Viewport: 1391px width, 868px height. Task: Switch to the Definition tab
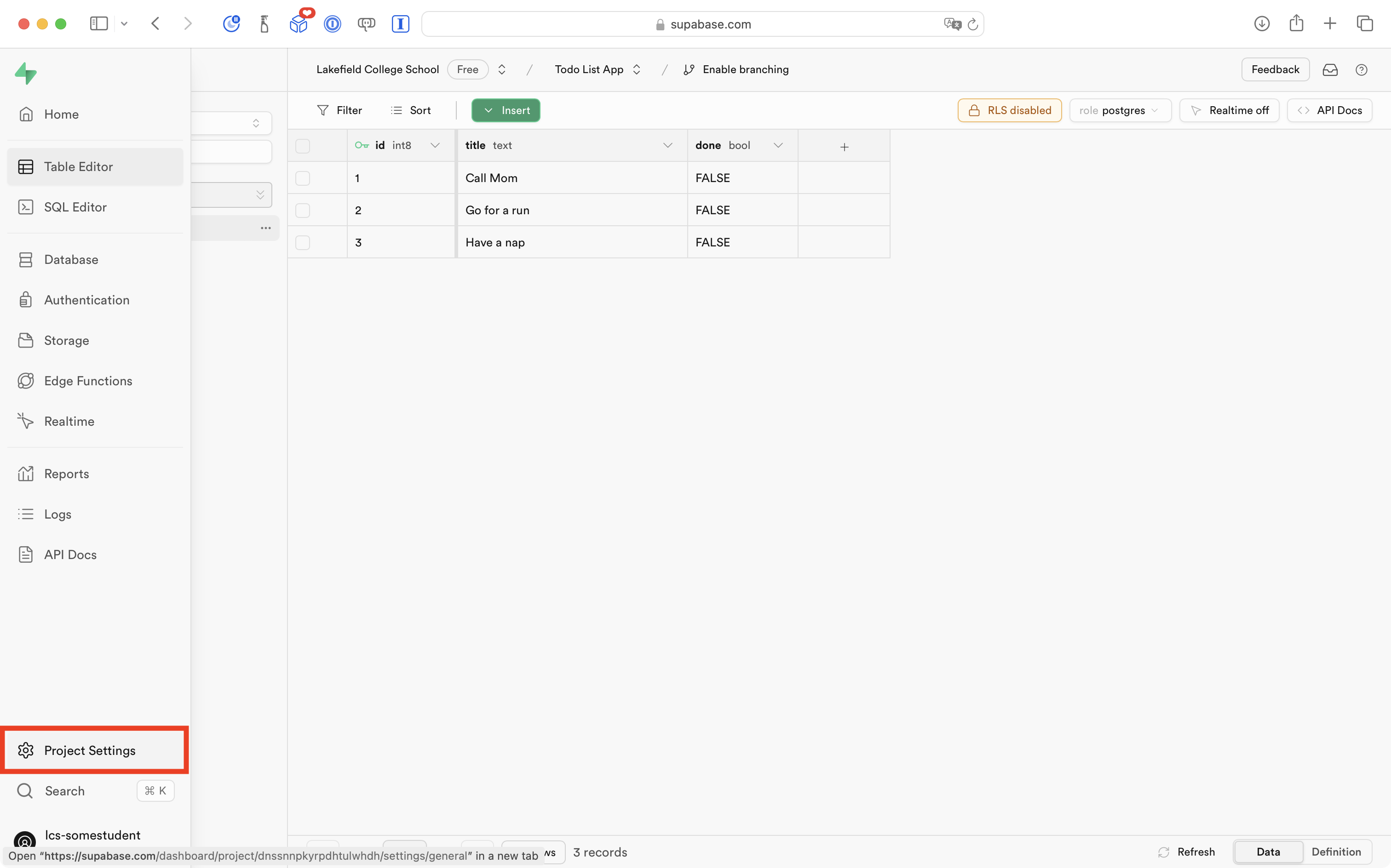point(1336,852)
